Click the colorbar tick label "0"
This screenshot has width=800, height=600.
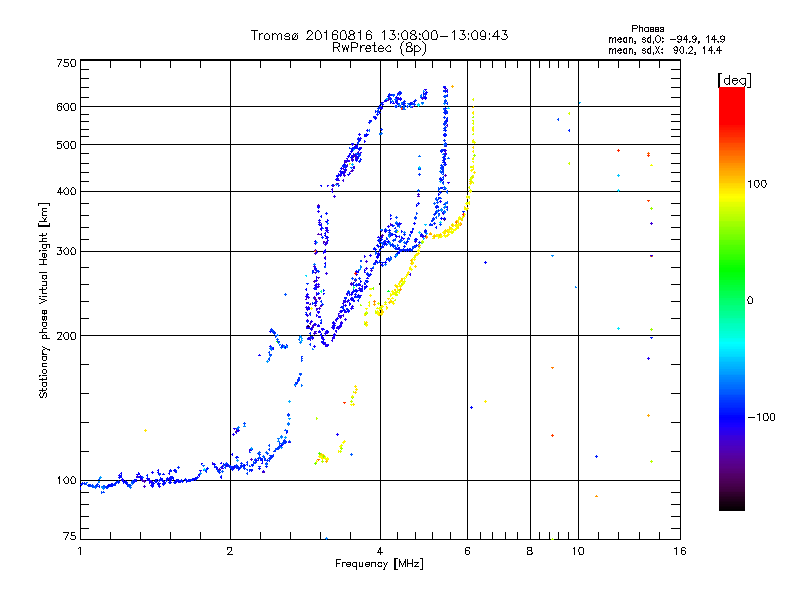click(x=749, y=301)
